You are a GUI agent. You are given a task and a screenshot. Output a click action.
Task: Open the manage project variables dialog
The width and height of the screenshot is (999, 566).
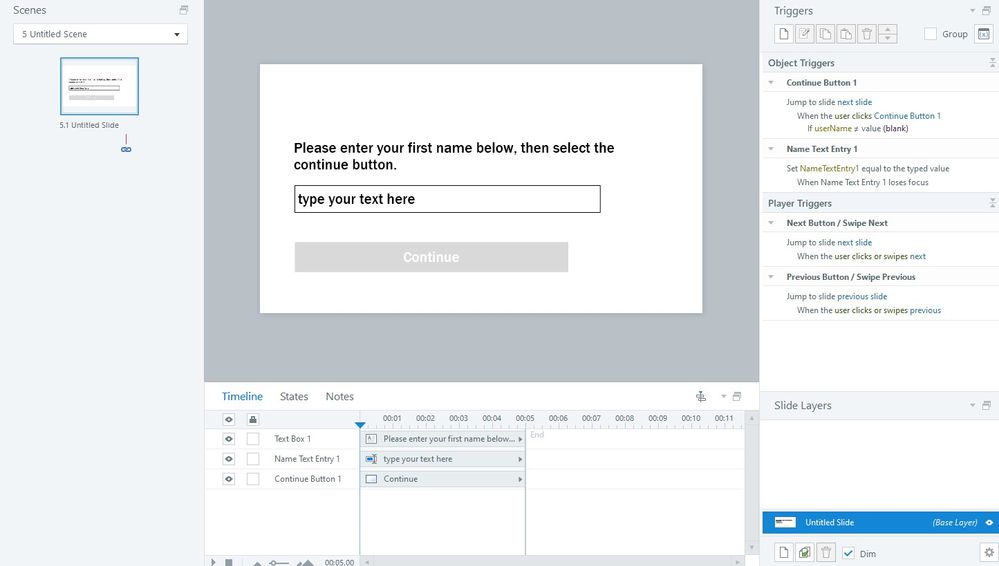(984, 34)
